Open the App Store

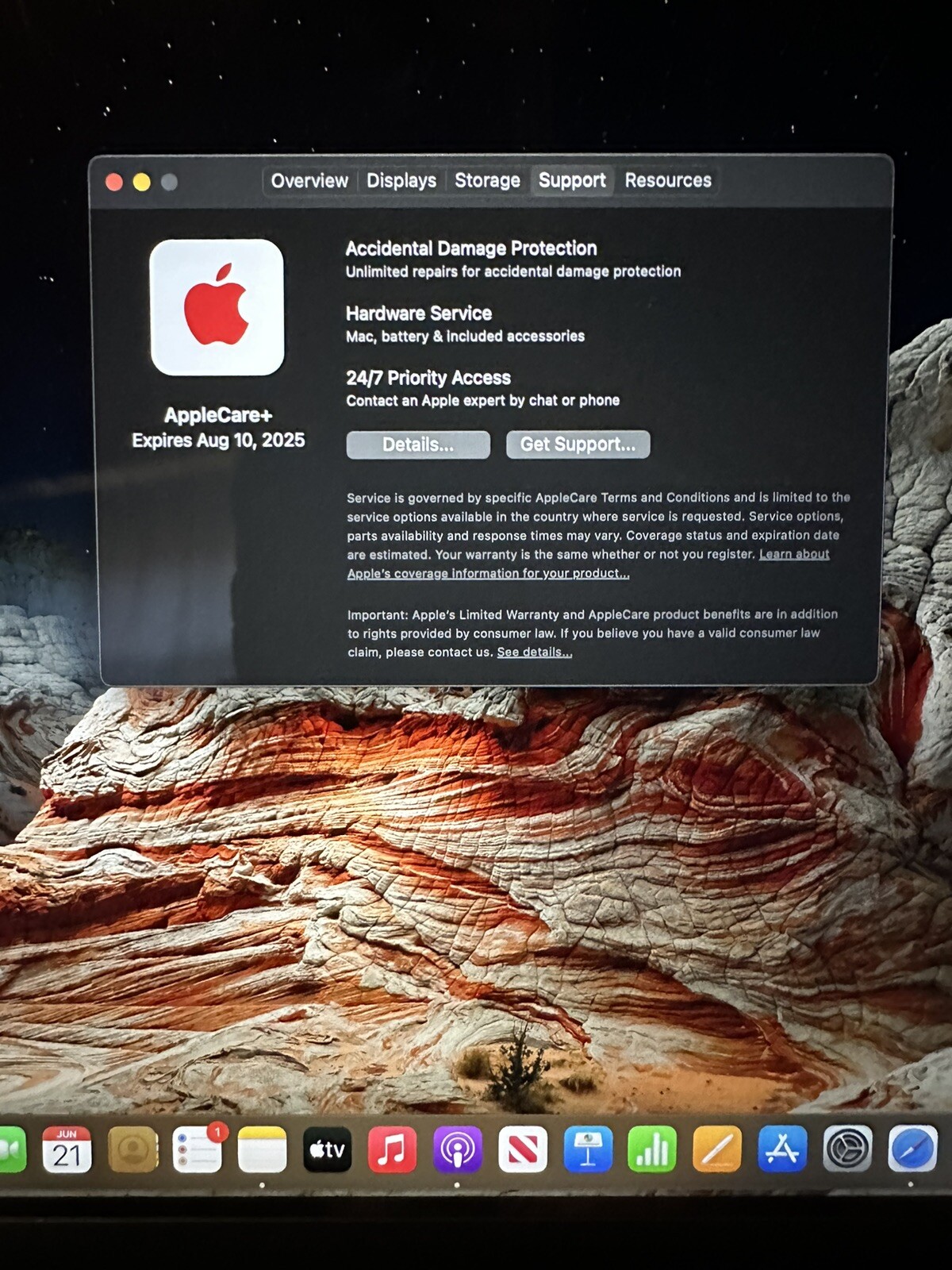(782, 1149)
